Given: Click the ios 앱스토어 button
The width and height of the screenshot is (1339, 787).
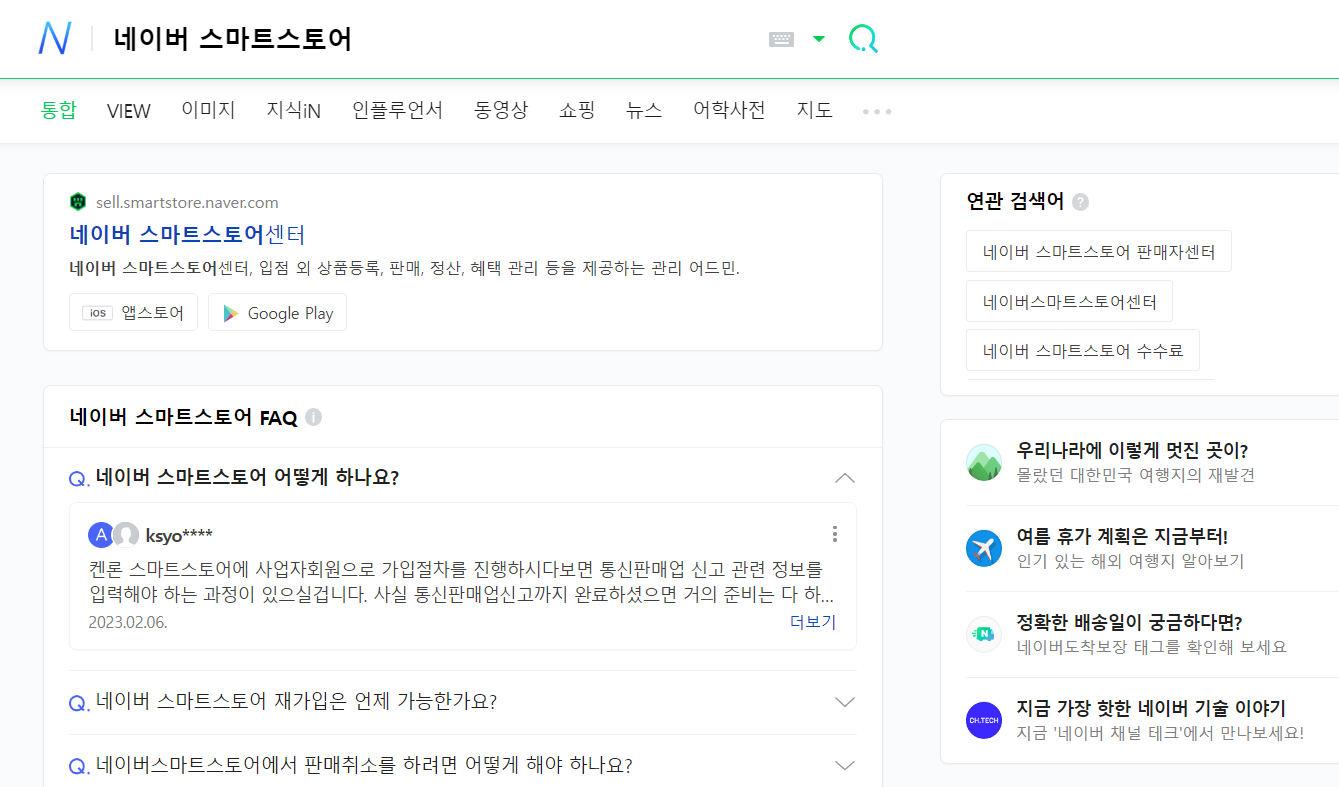Looking at the screenshot, I should click(133, 312).
